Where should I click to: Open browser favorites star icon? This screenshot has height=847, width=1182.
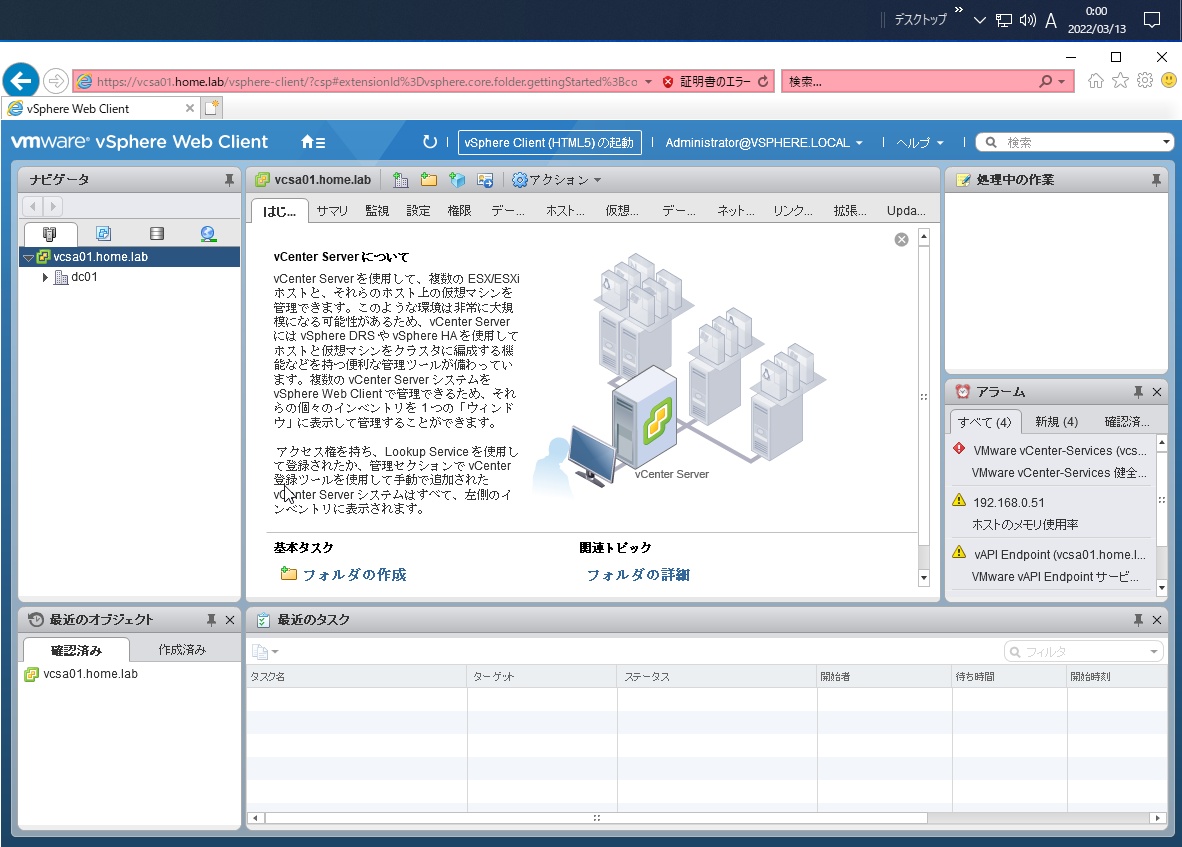[1120, 81]
